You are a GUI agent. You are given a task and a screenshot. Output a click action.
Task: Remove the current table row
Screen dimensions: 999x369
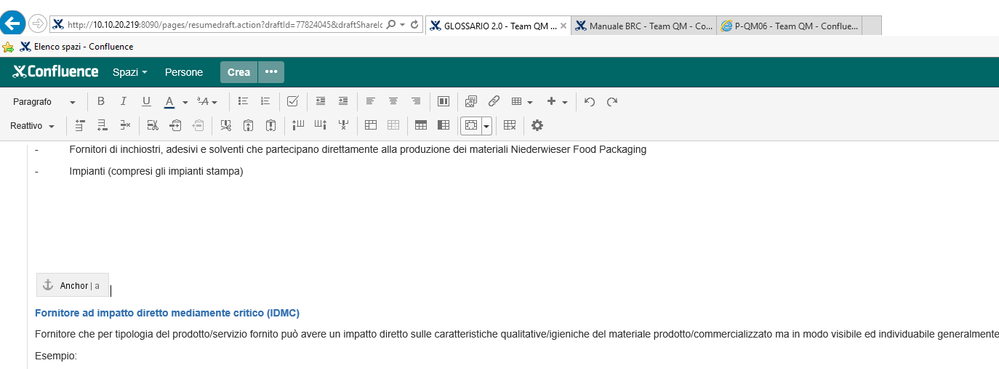125,126
